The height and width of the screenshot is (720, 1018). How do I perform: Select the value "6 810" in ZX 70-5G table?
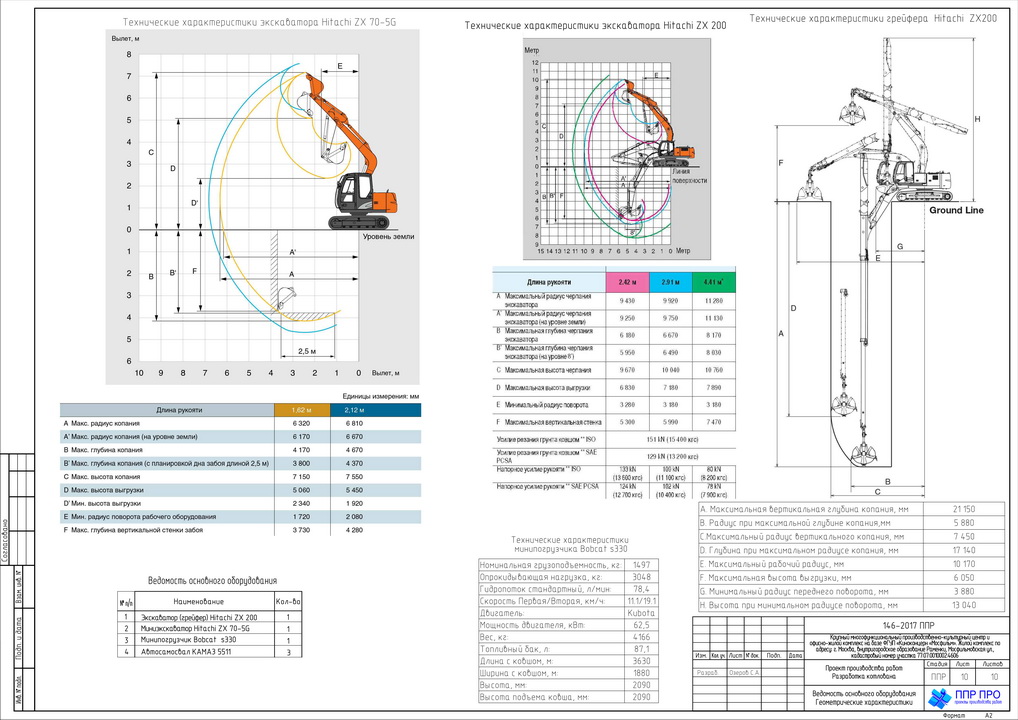[x=354, y=423]
